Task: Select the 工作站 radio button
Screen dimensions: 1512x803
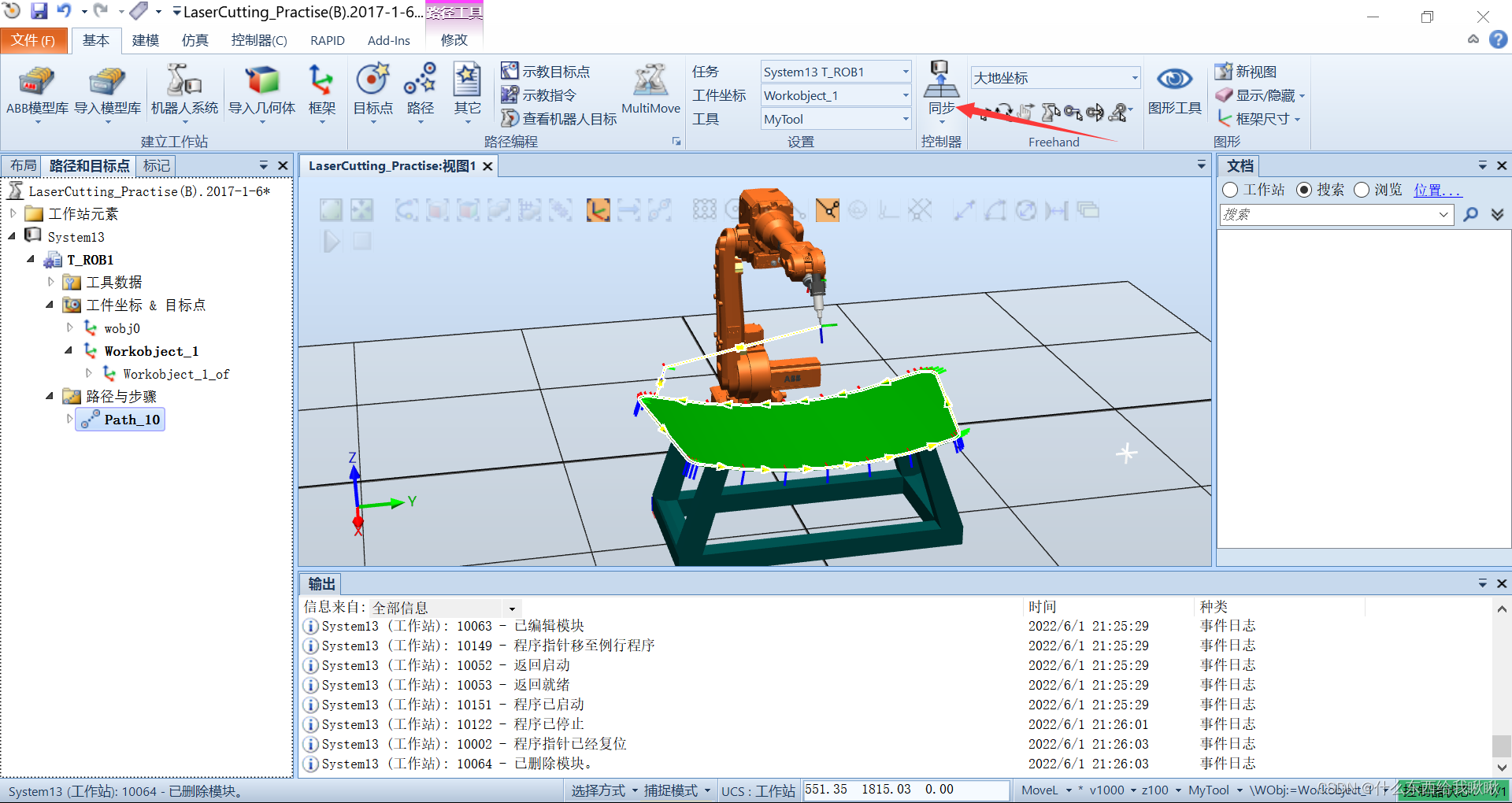Action: [1230, 190]
